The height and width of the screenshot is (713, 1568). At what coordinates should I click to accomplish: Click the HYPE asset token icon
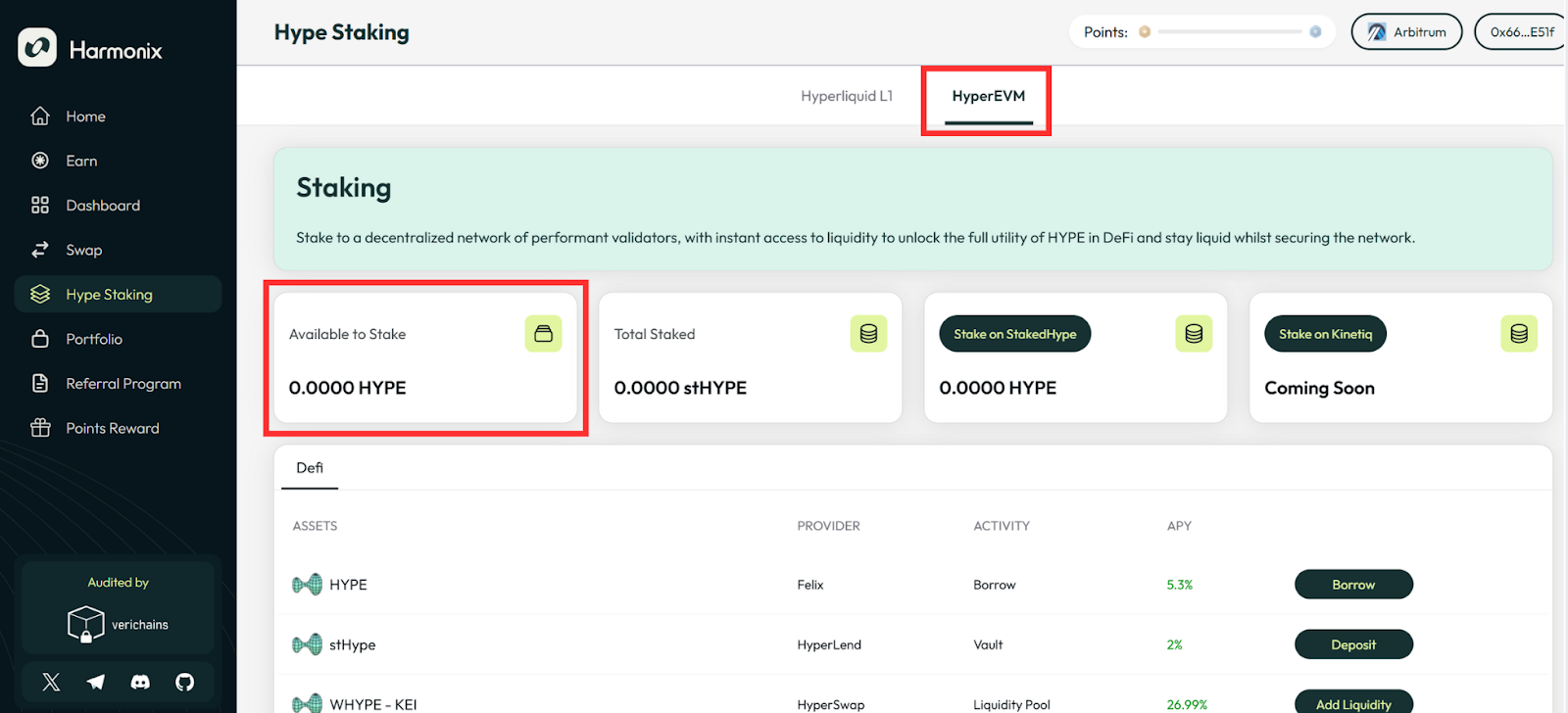307,585
